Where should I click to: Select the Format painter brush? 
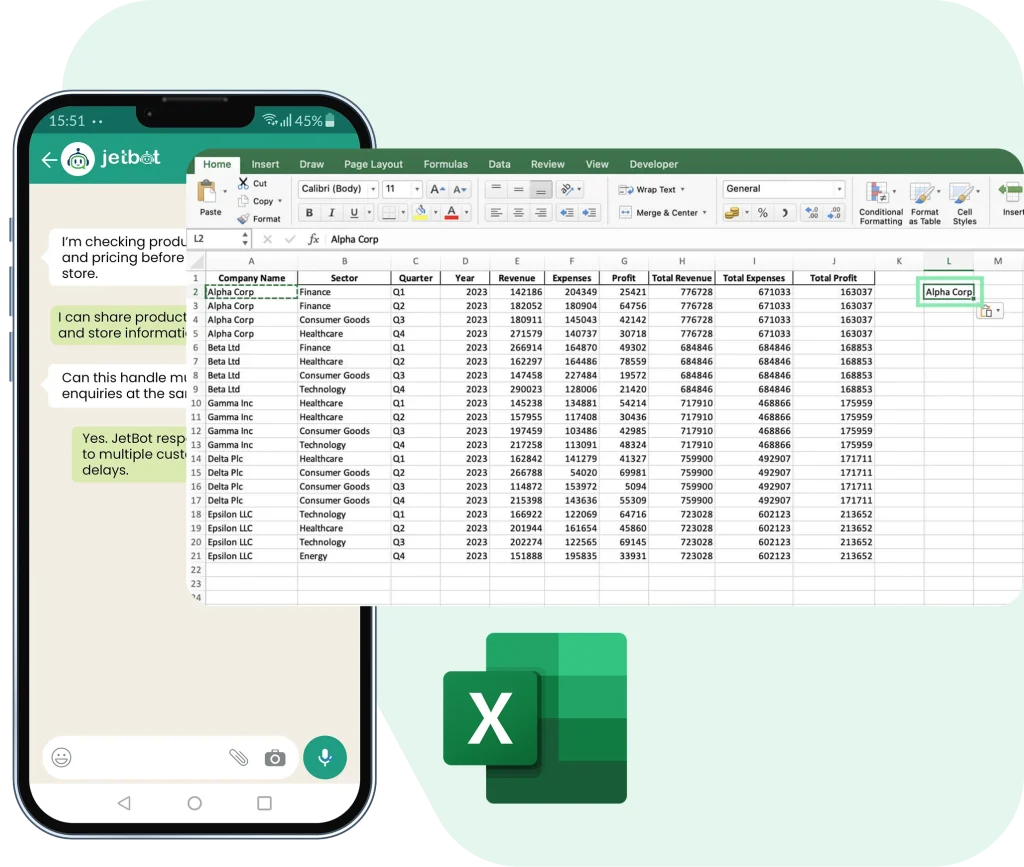click(x=244, y=219)
